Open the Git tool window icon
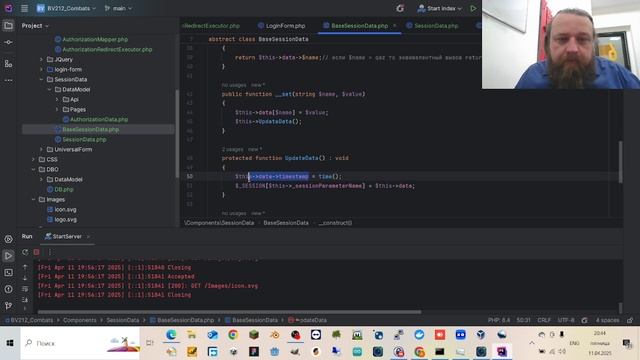Viewport: 640px width, 360px height. (8, 305)
